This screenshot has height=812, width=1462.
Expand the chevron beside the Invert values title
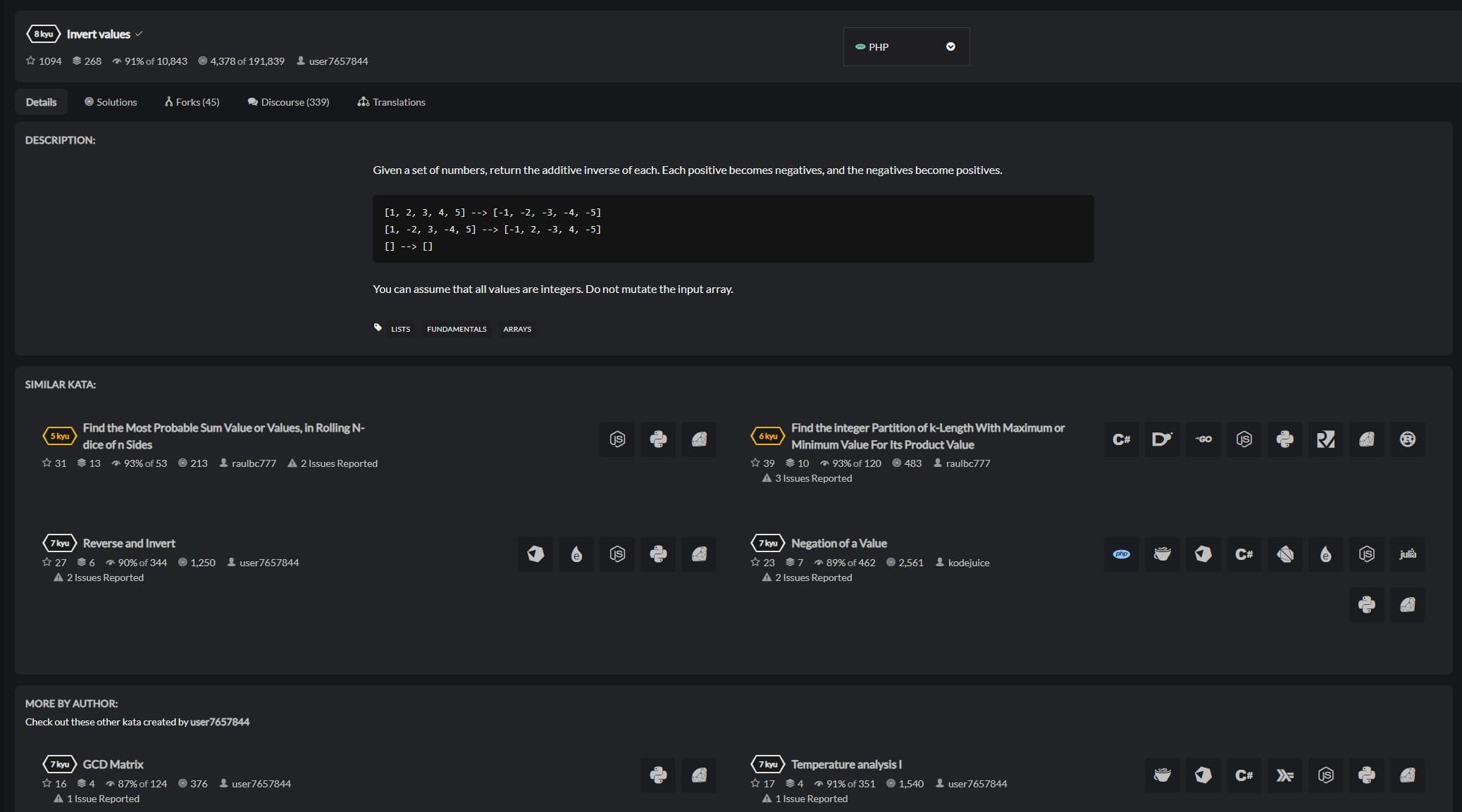[x=140, y=34]
